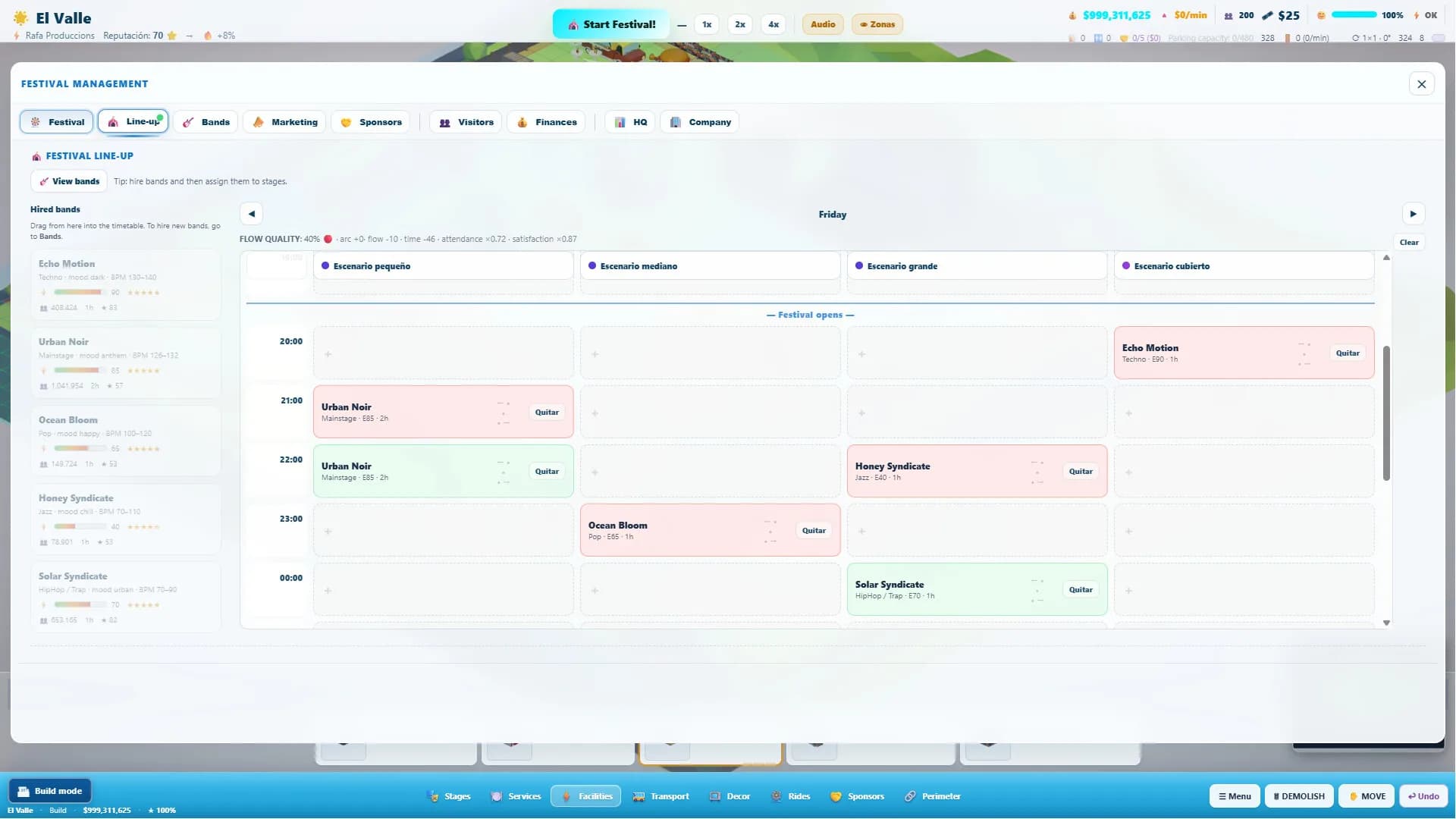The height and width of the screenshot is (819, 1456).
Task: Remove Ocean Bloom from Escenario mediano
Action: click(814, 531)
